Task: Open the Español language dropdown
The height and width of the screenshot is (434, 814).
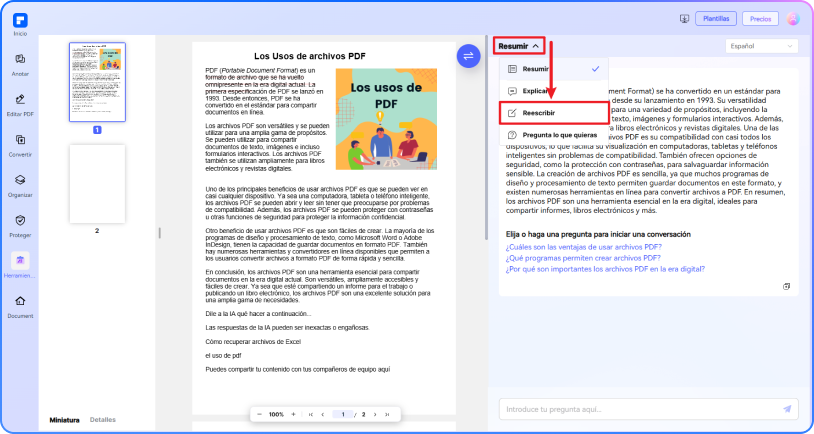Action: point(762,46)
